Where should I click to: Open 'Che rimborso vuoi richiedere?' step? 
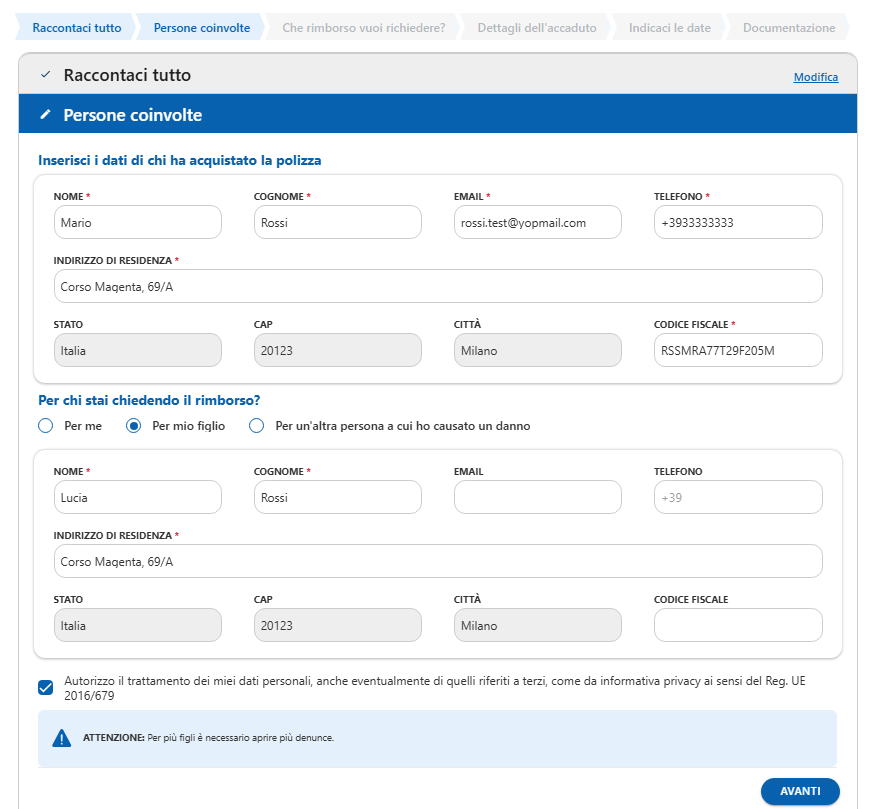coord(363,28)
